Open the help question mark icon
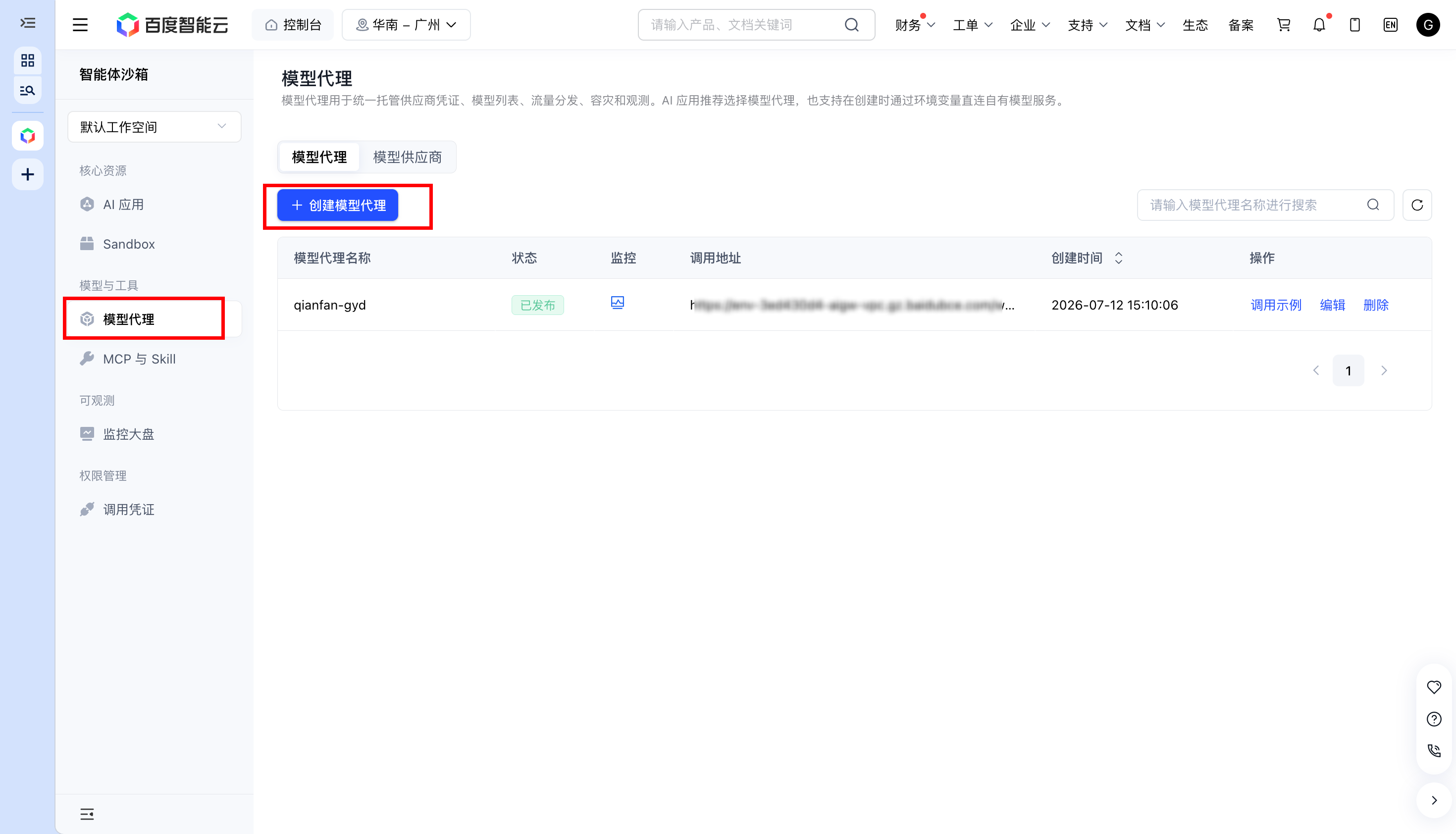This screenshot has width=1456, height=834. coord(1434,719)
